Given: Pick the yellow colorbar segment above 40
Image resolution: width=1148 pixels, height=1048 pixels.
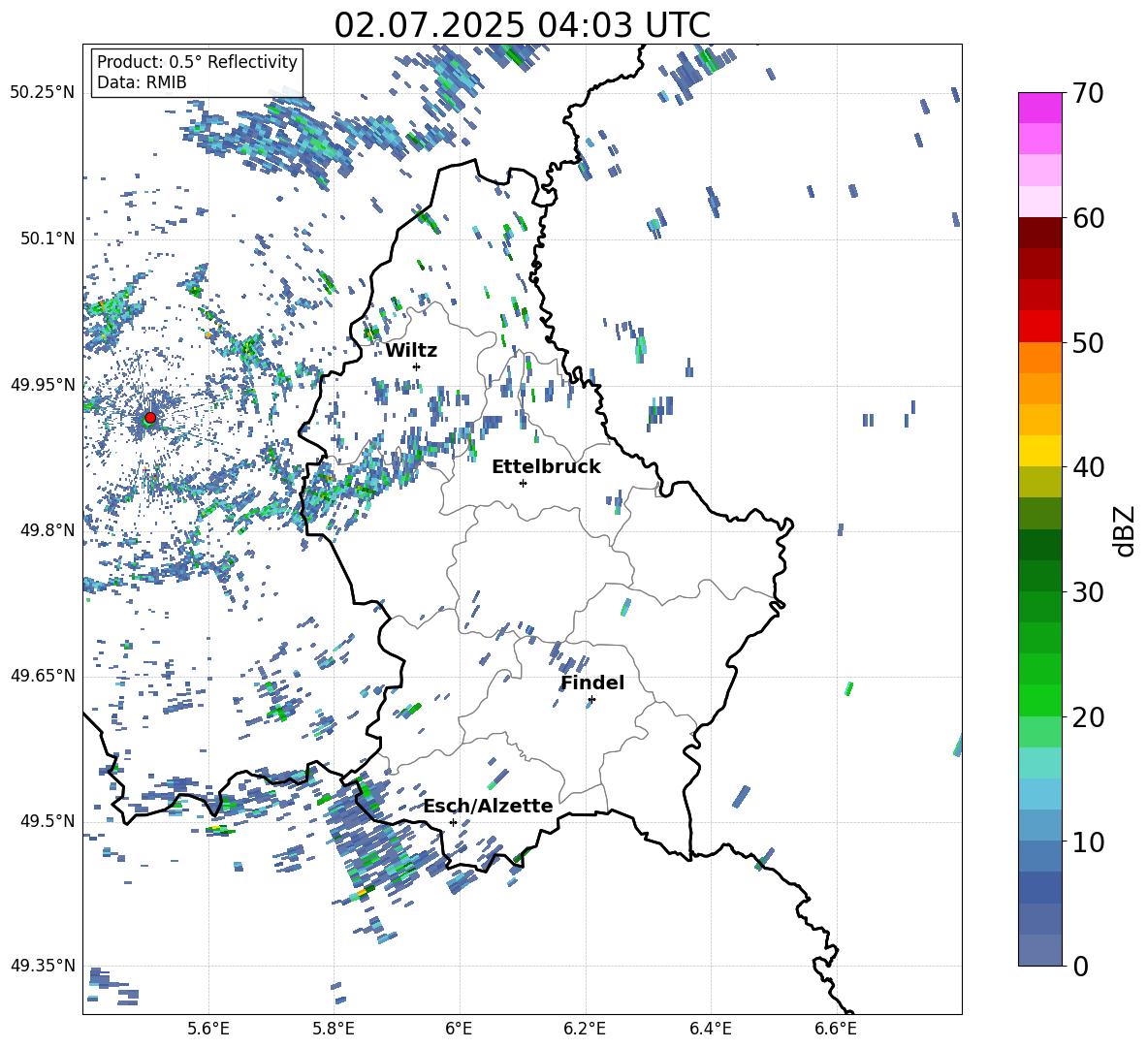Looking at the screenshot, I should [1039, 451].
